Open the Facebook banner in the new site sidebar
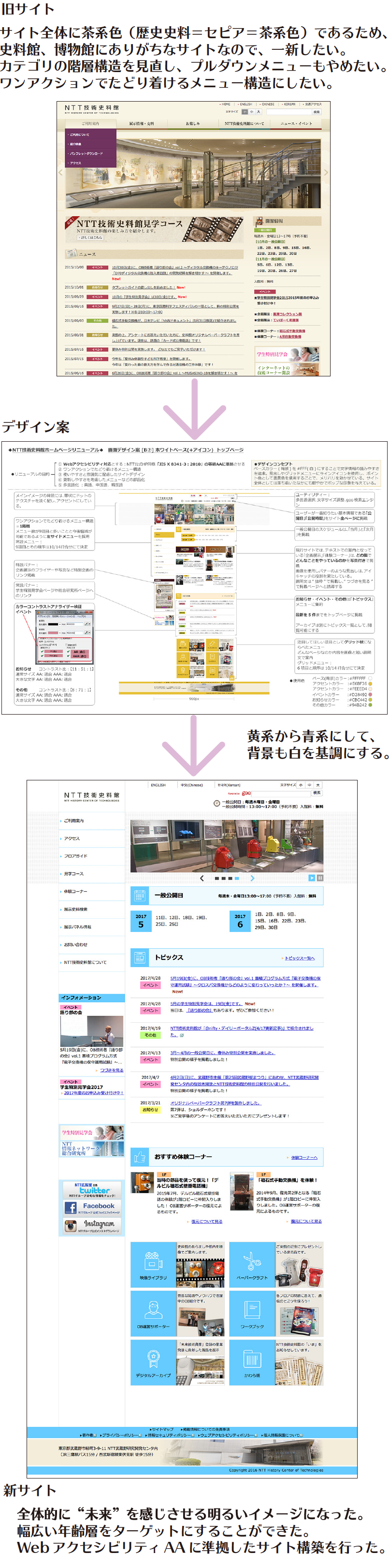Screen dimensions: 390x1568 [x=92, y=1206]
